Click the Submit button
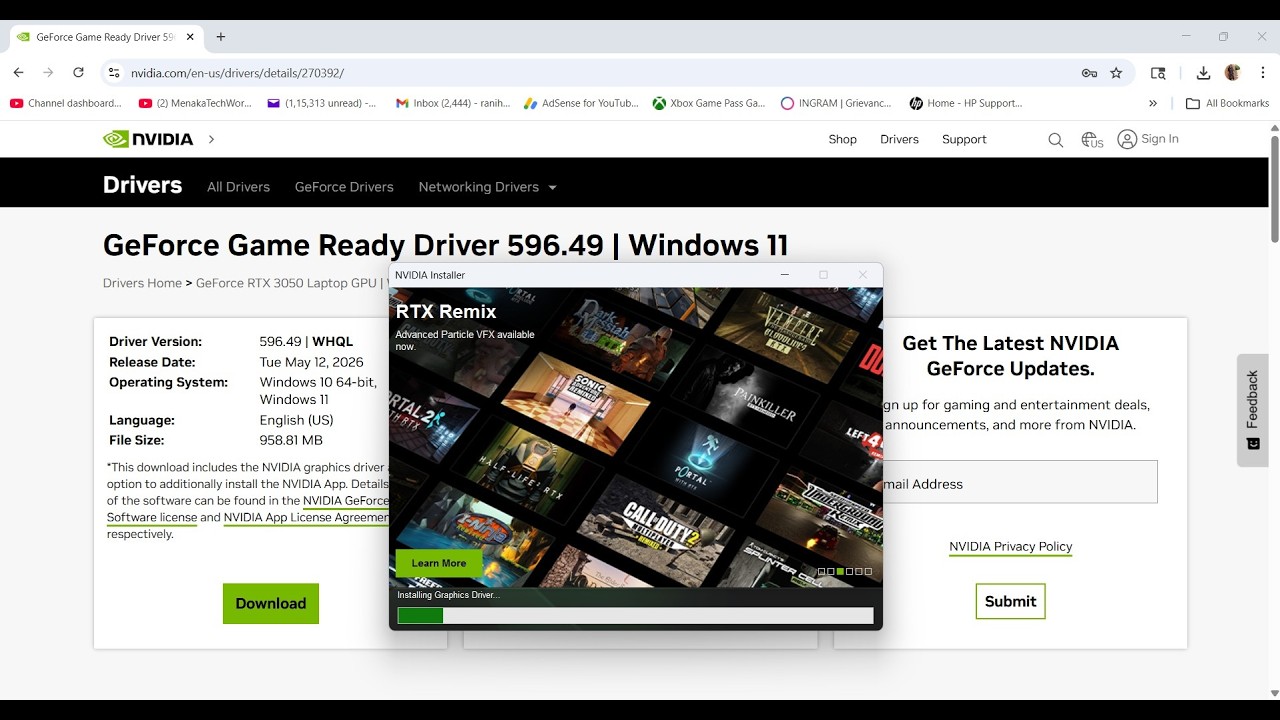Screen dimensions: 1280x720 point(1010,601)
